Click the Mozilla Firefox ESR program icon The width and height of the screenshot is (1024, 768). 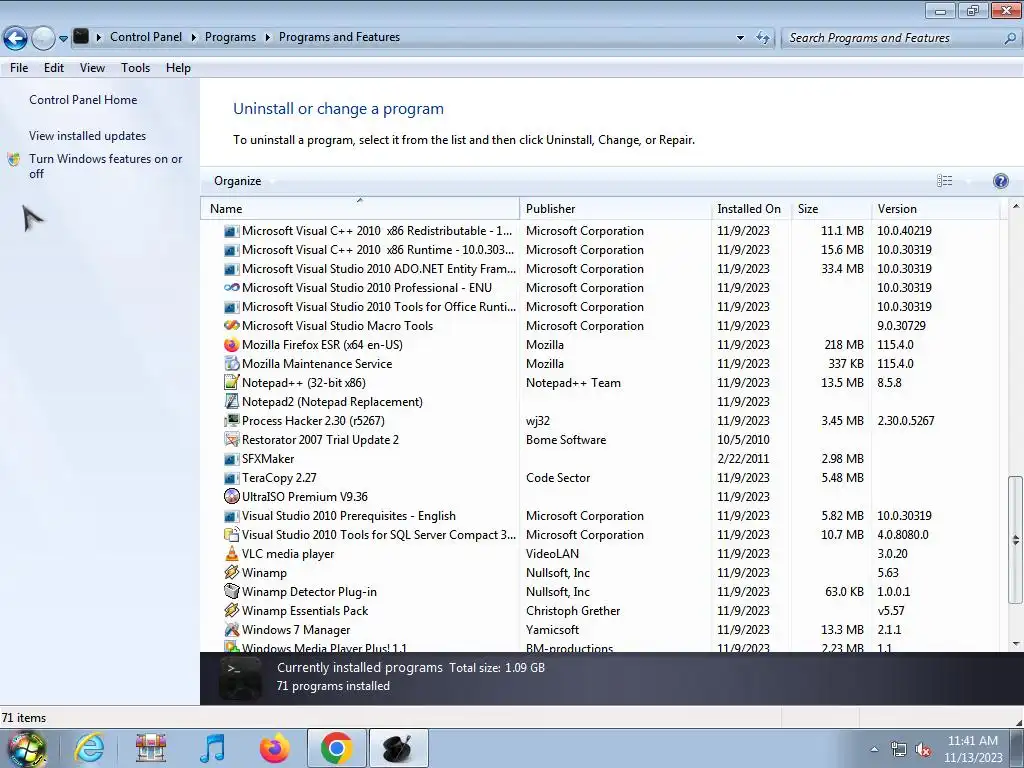click(x=231, y=344)
